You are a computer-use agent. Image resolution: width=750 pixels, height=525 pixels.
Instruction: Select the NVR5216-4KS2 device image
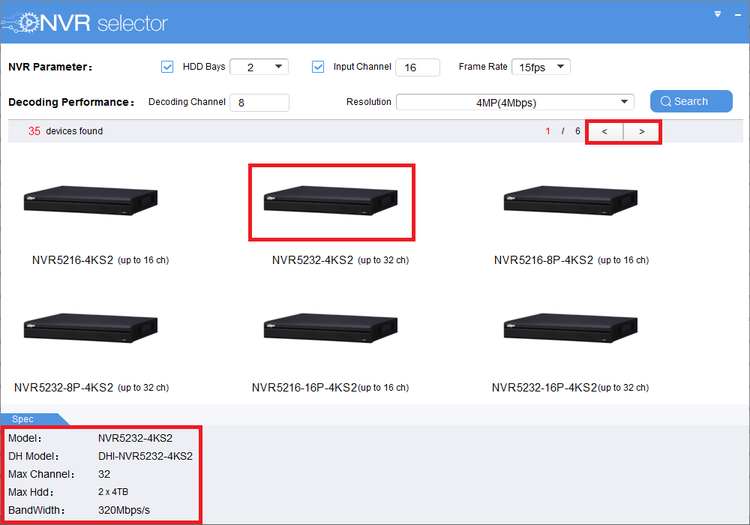(x=91, y=200)
